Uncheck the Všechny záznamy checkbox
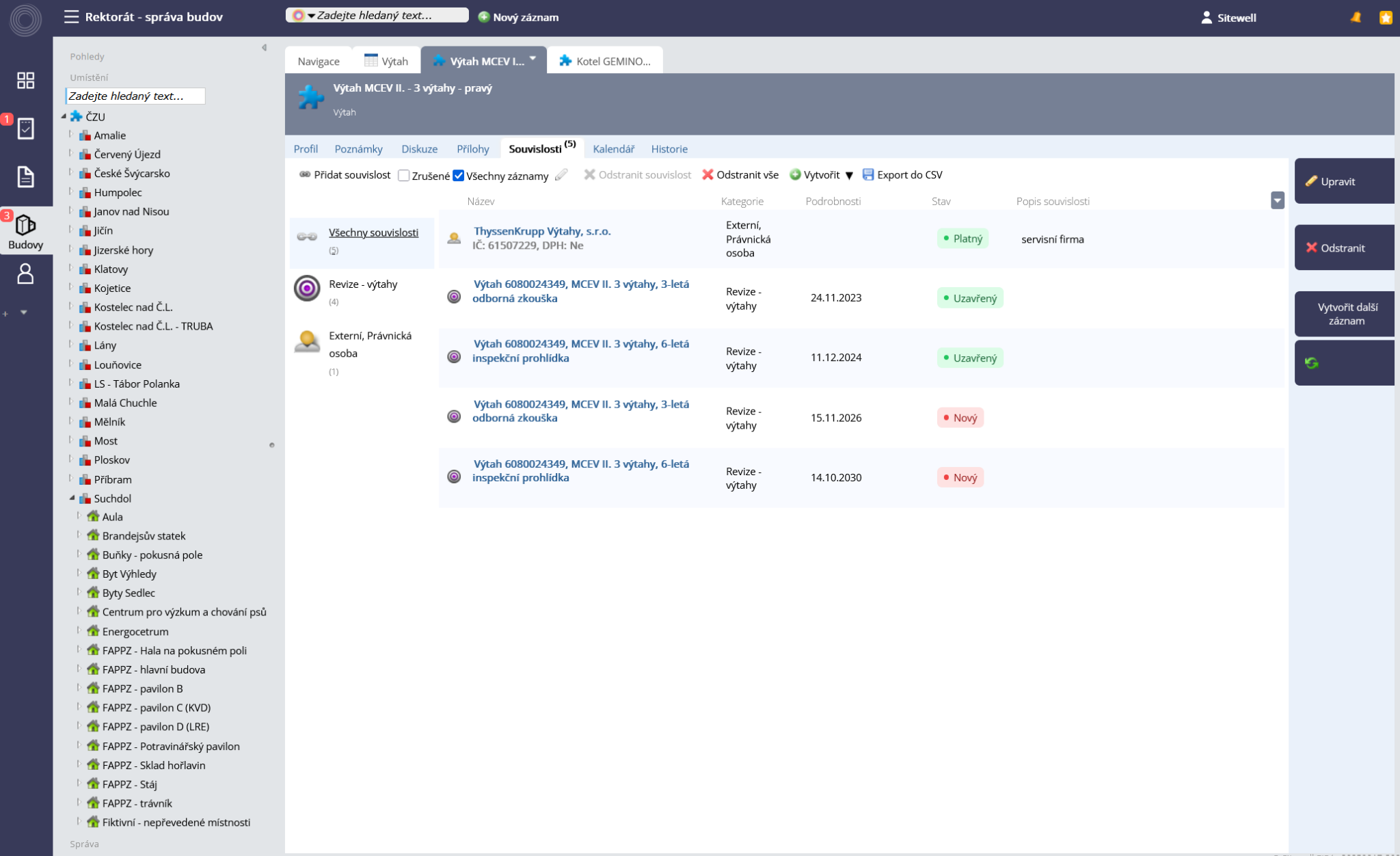This screenshot has width=1400, height=856. tap(459, 176)
